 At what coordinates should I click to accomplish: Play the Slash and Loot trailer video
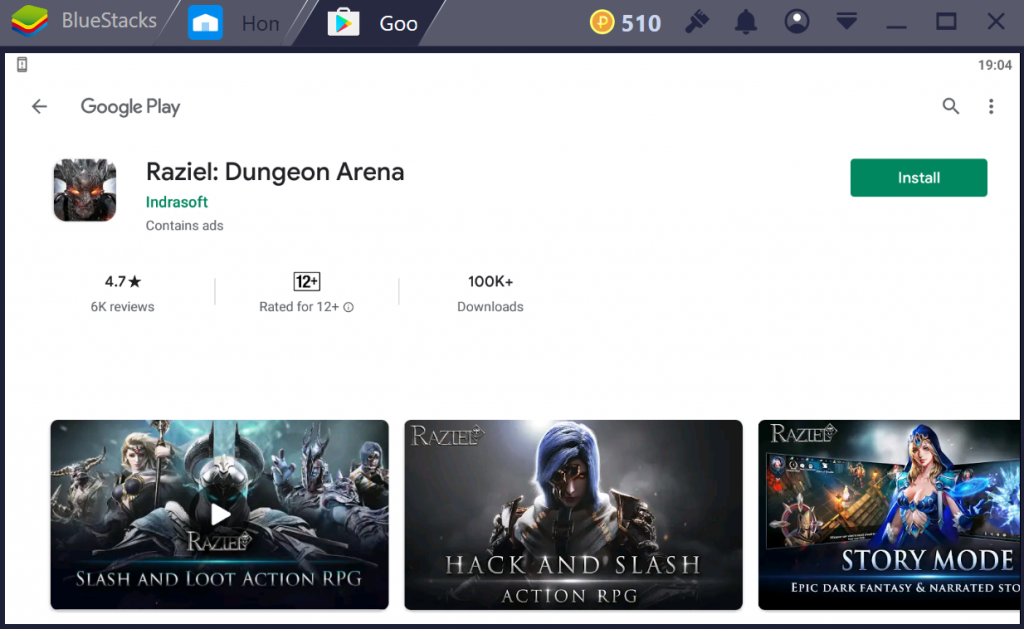220,515
